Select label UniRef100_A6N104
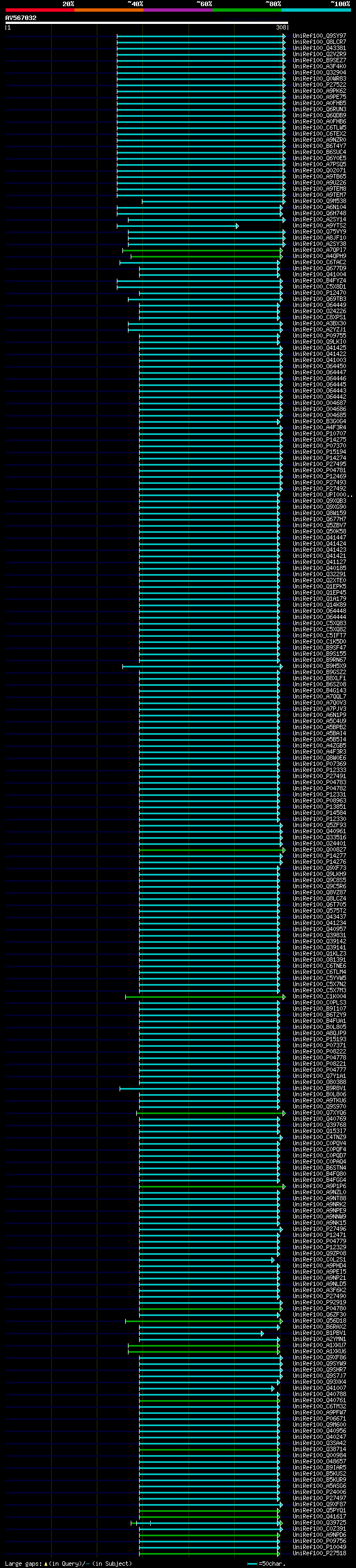This screenshot has height=1568, width=356. (x=319, y=207)
